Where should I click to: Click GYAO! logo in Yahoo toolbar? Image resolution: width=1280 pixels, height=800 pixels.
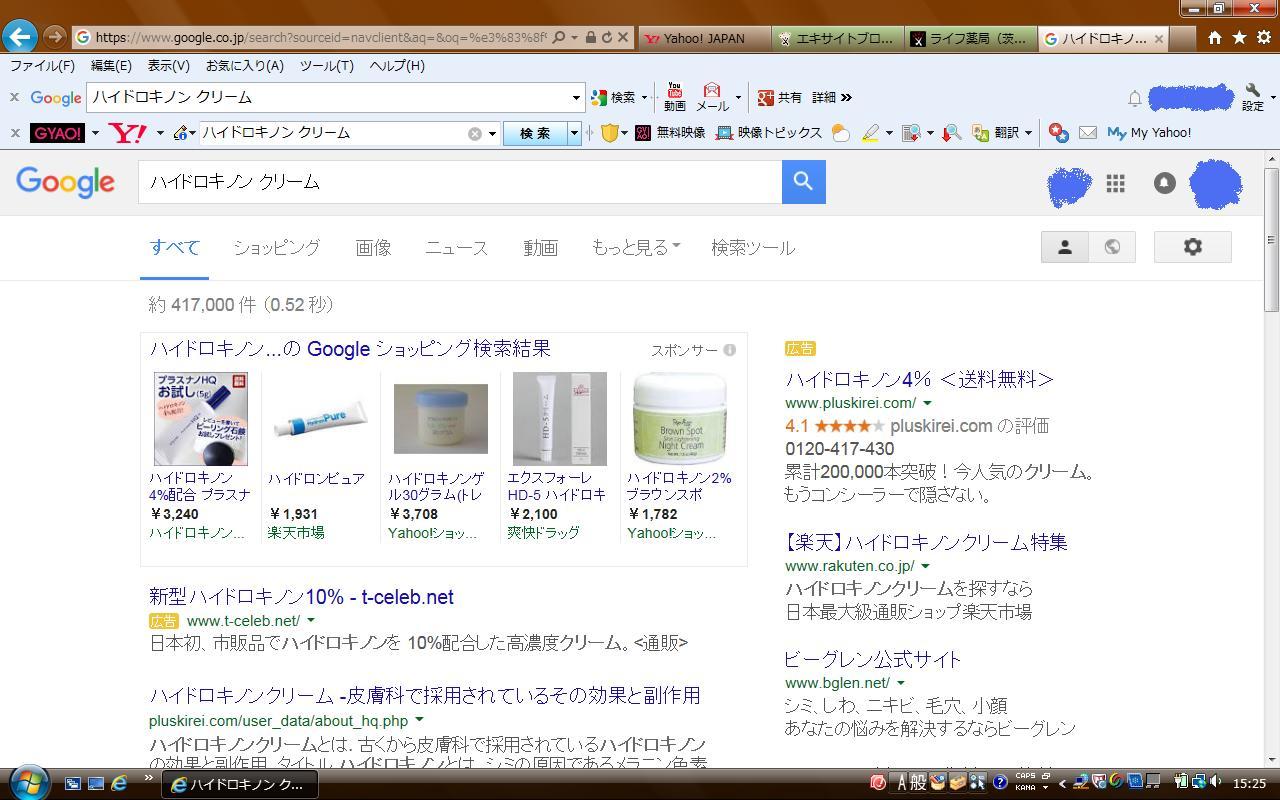coord(57,133)
